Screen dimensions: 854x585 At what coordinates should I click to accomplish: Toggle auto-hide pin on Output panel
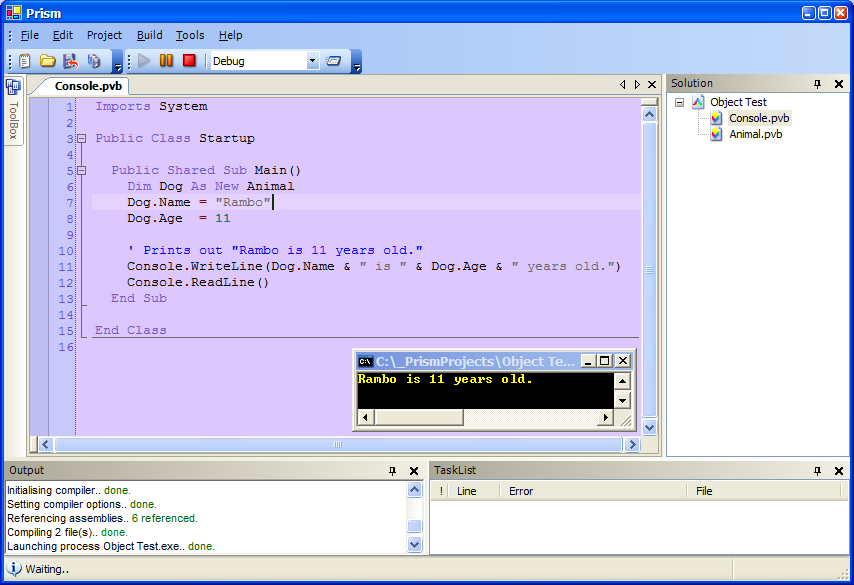pos(393,470)
